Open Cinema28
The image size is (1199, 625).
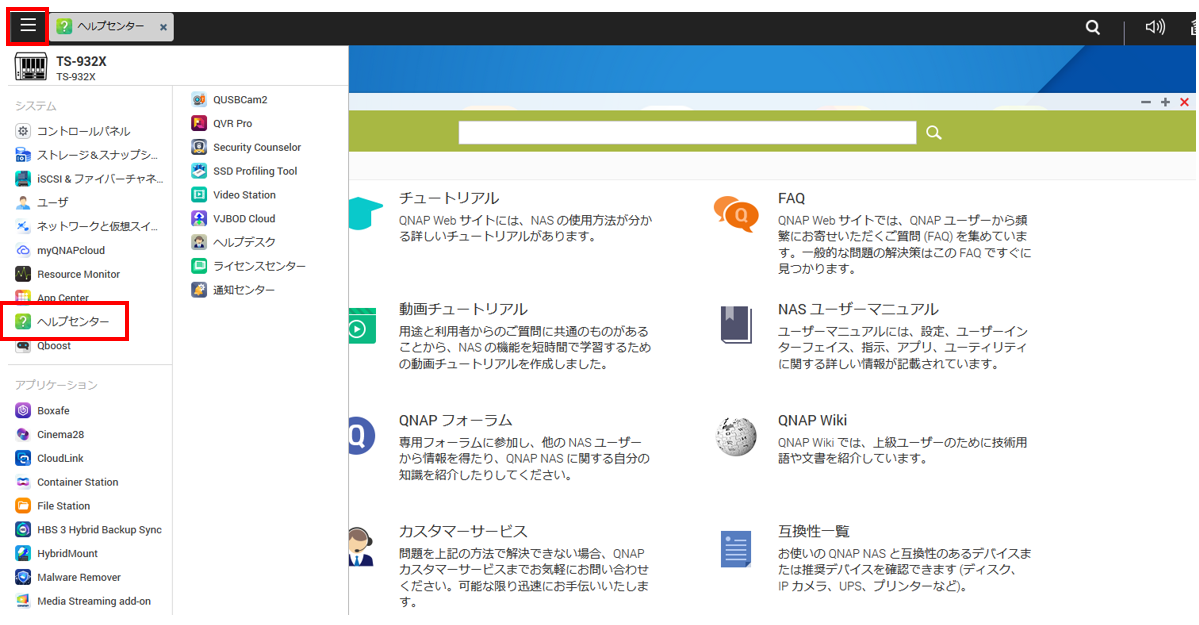pyautogui.click(x=50, y=435)
